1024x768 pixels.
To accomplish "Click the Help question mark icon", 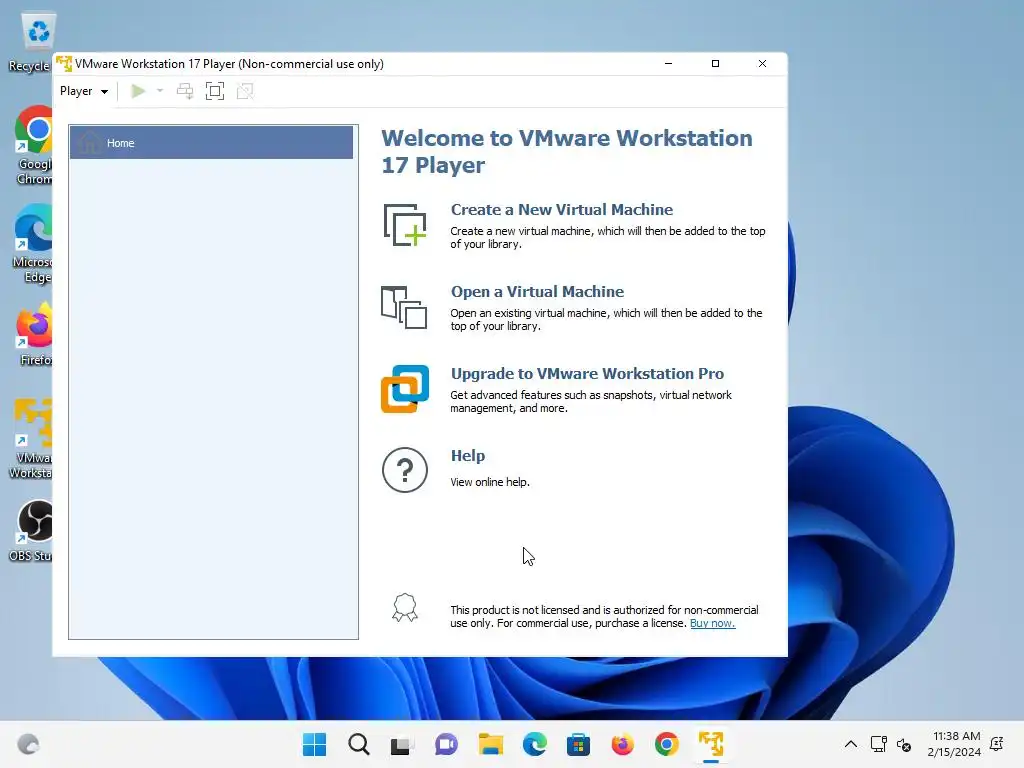I will (405, 470).
